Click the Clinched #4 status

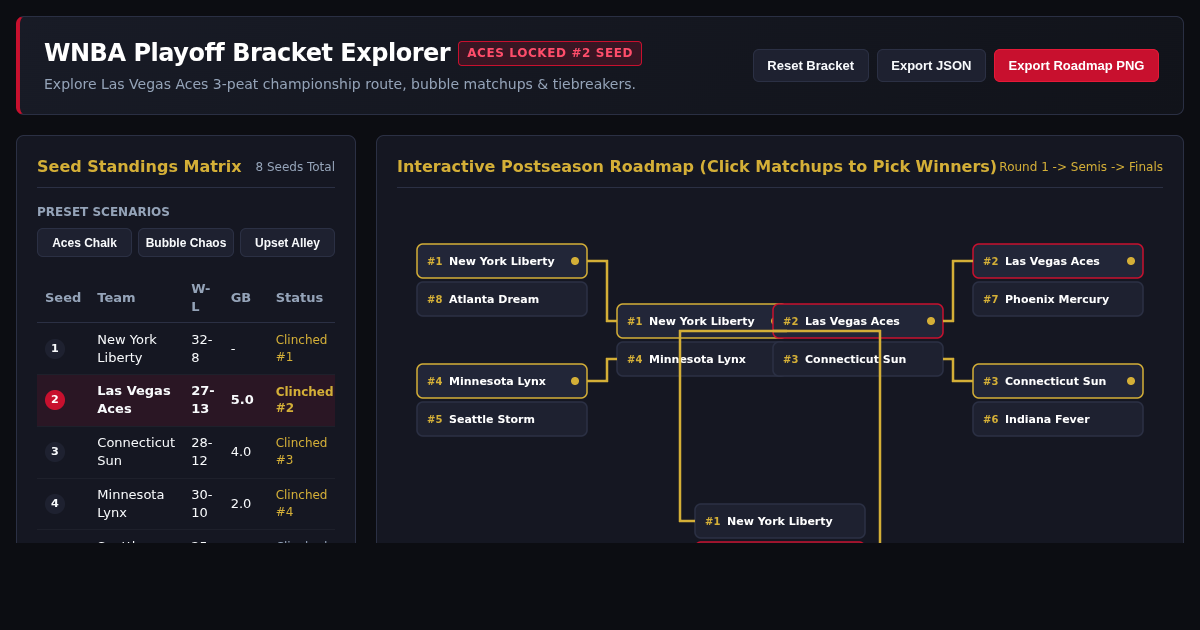pos(302,503)
